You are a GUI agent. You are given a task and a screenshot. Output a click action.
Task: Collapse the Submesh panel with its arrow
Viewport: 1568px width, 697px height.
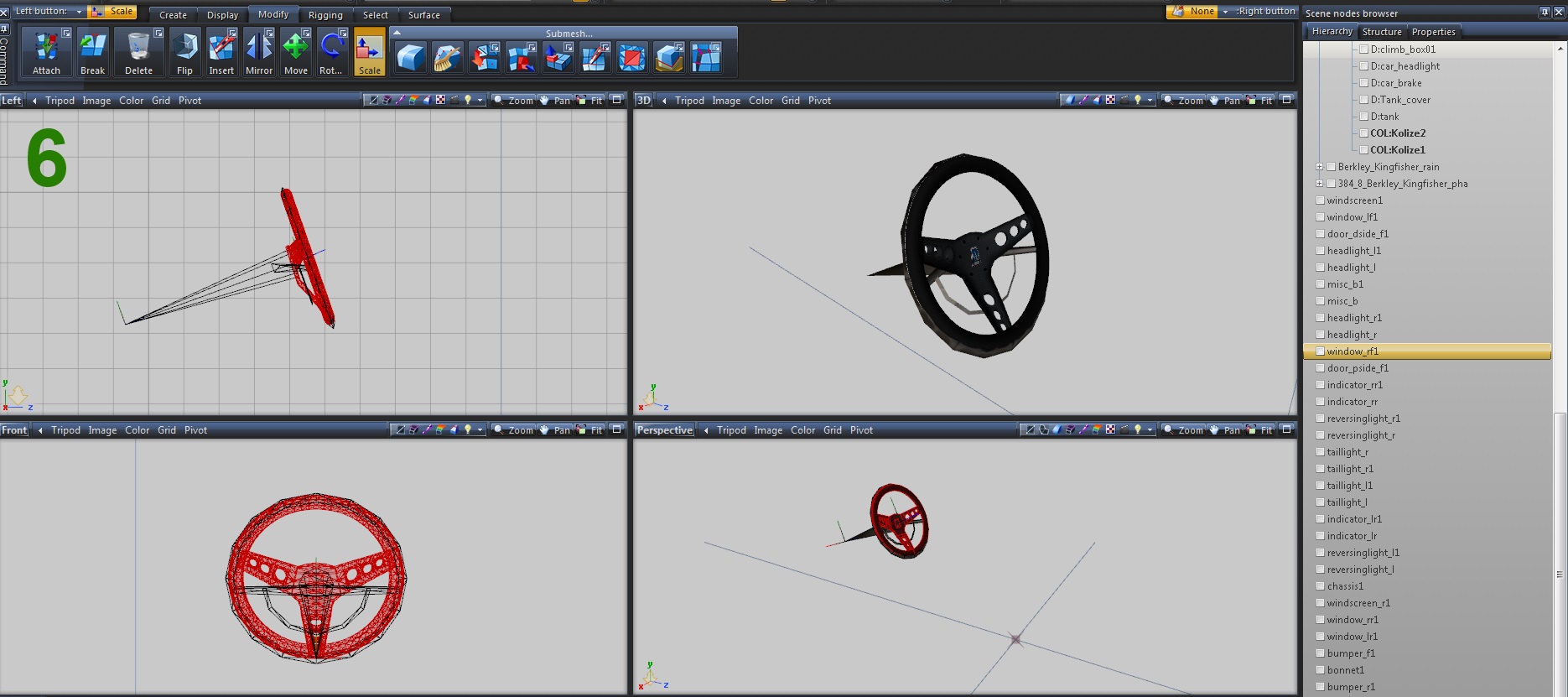(x=397, y=33)
